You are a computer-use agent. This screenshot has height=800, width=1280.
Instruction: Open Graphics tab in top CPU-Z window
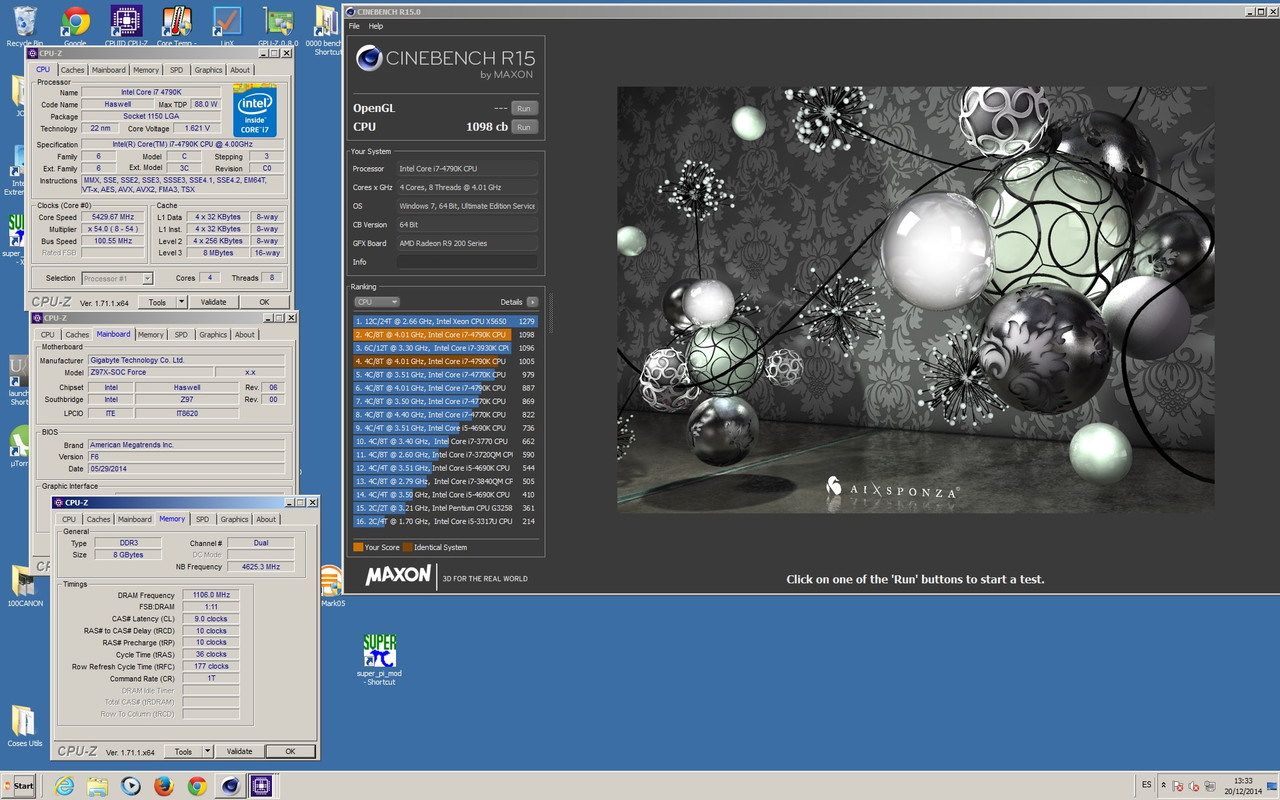208,70
